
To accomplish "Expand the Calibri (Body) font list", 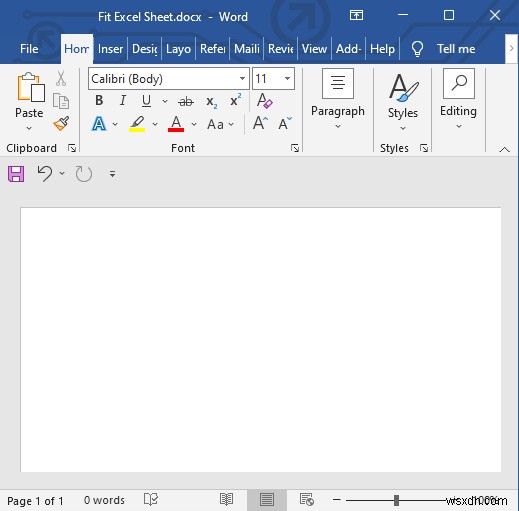I will click(x=242, y=79).
